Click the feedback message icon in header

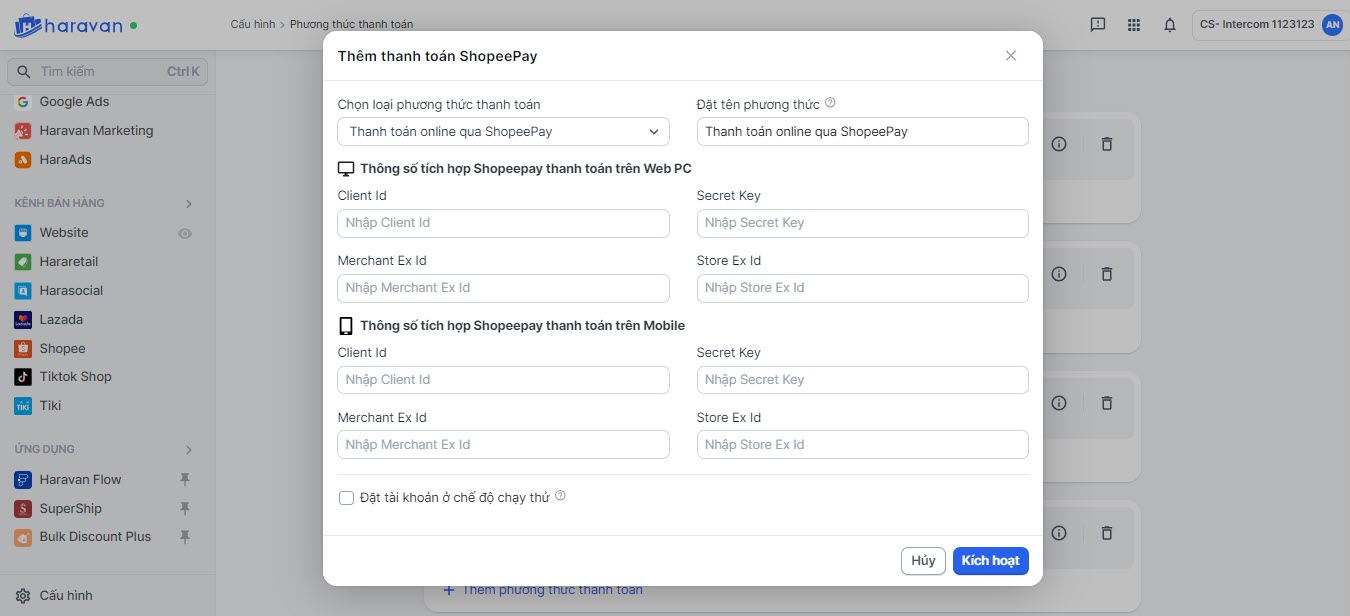coord(1097,25)
